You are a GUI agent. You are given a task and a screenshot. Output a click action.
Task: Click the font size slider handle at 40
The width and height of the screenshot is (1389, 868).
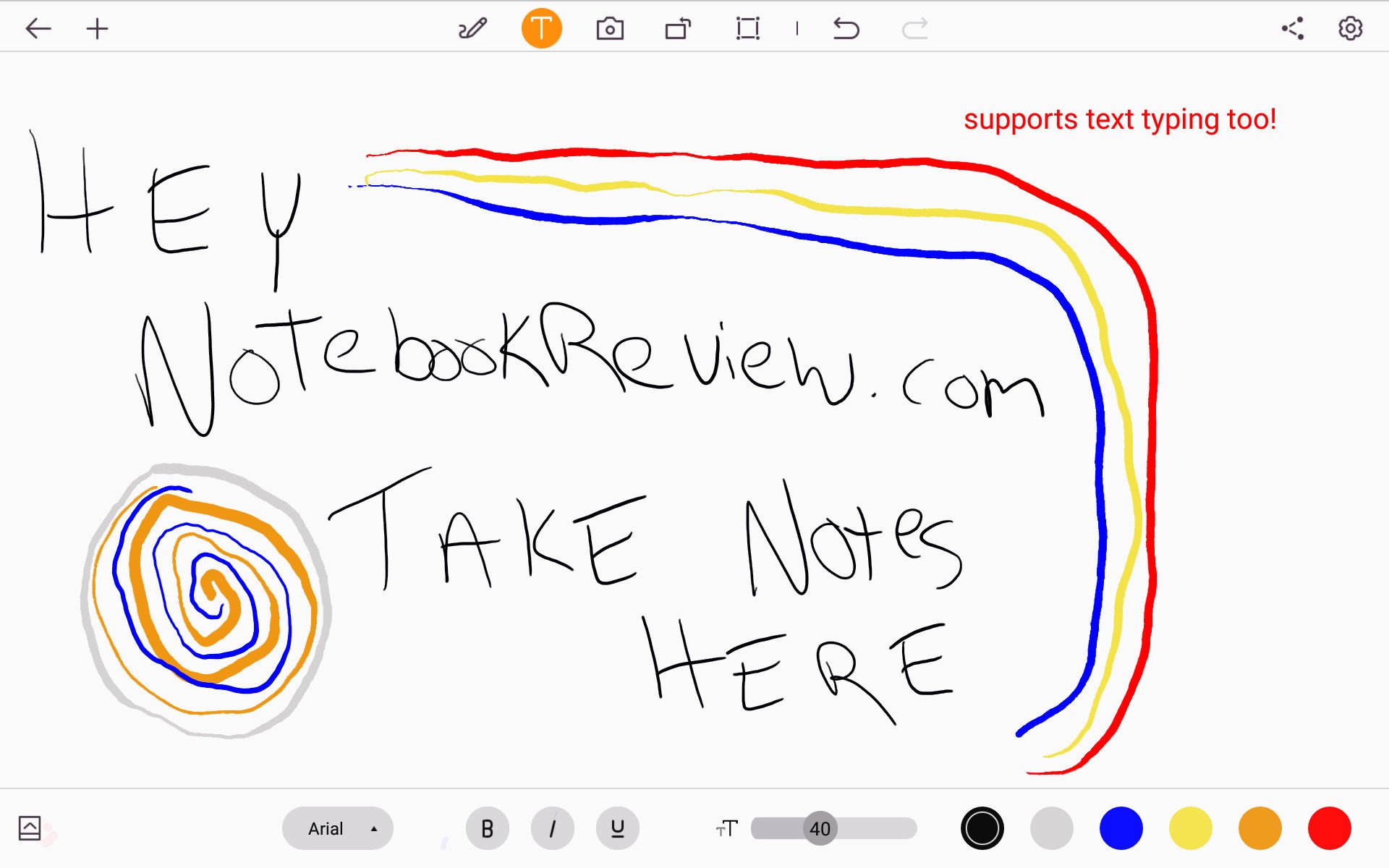[x=820, y=828]
